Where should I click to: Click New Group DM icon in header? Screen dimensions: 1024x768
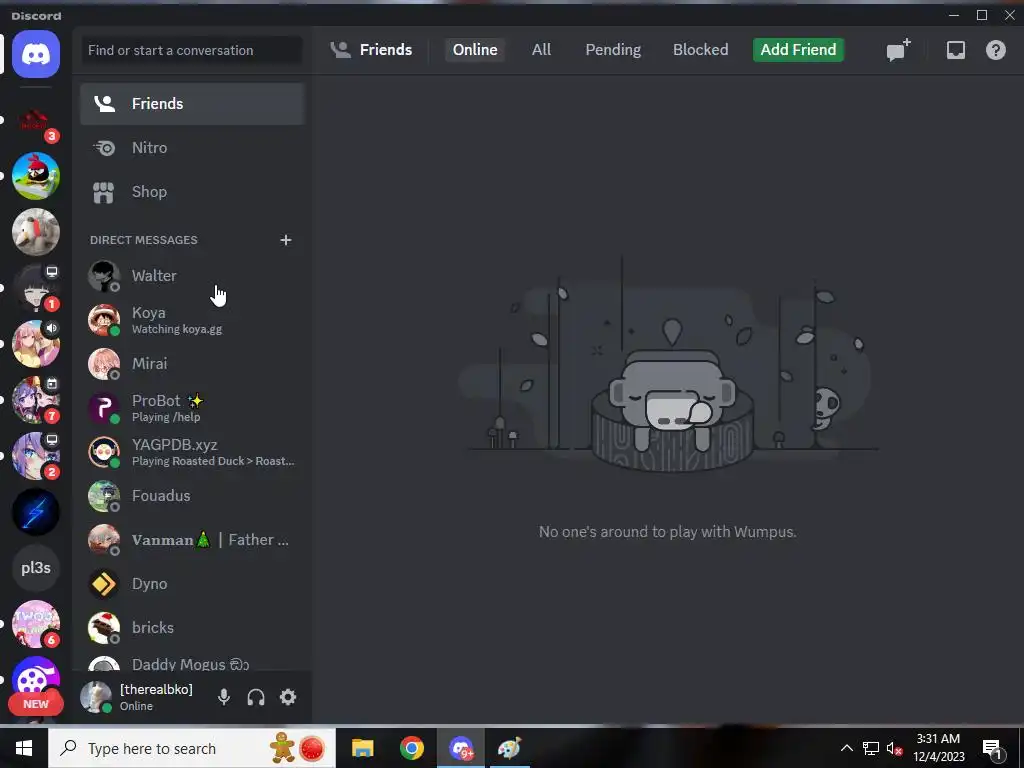coord(899,50)
